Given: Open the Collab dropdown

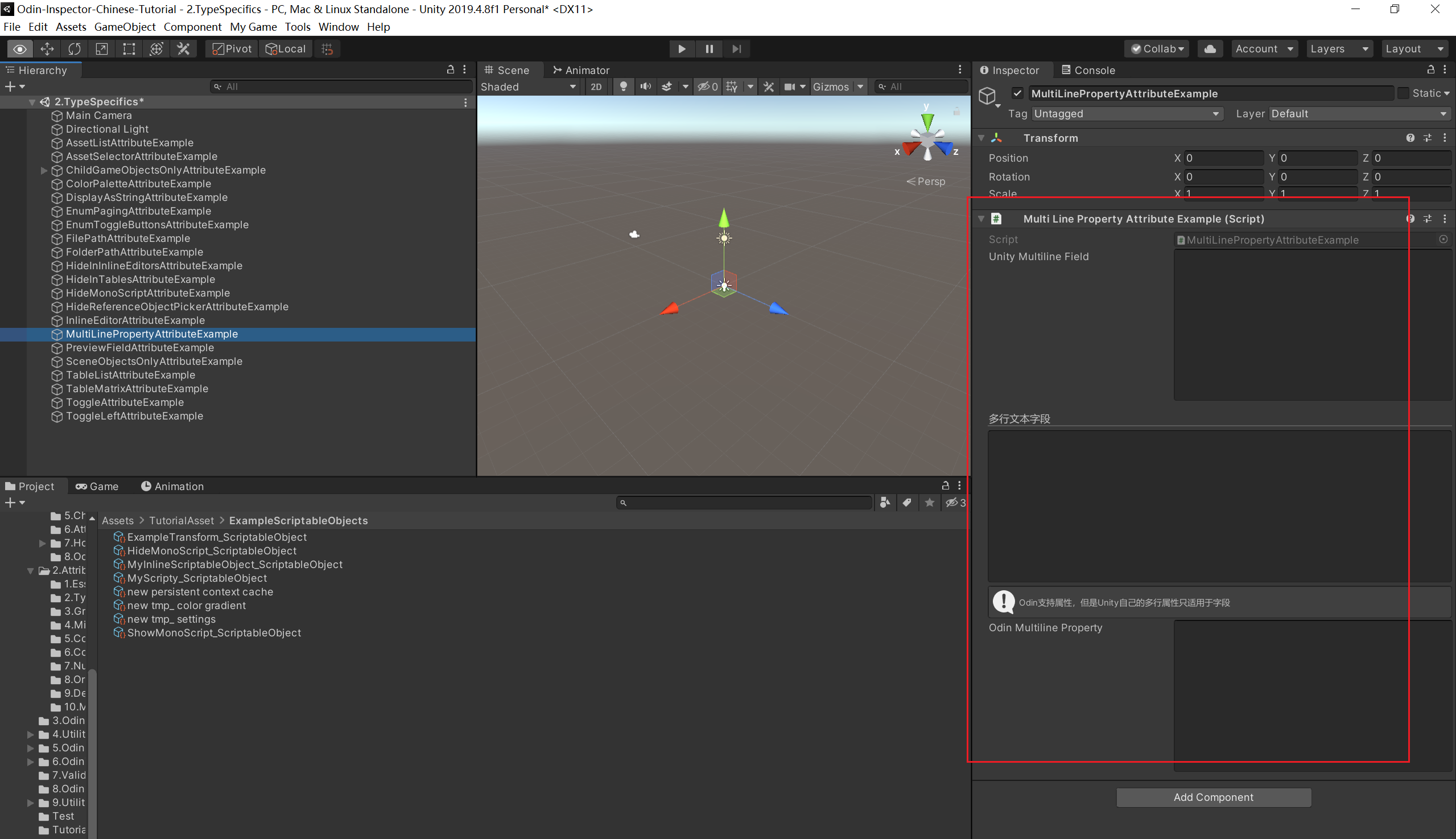Looking at the screenshot, I should (1157, 49).
